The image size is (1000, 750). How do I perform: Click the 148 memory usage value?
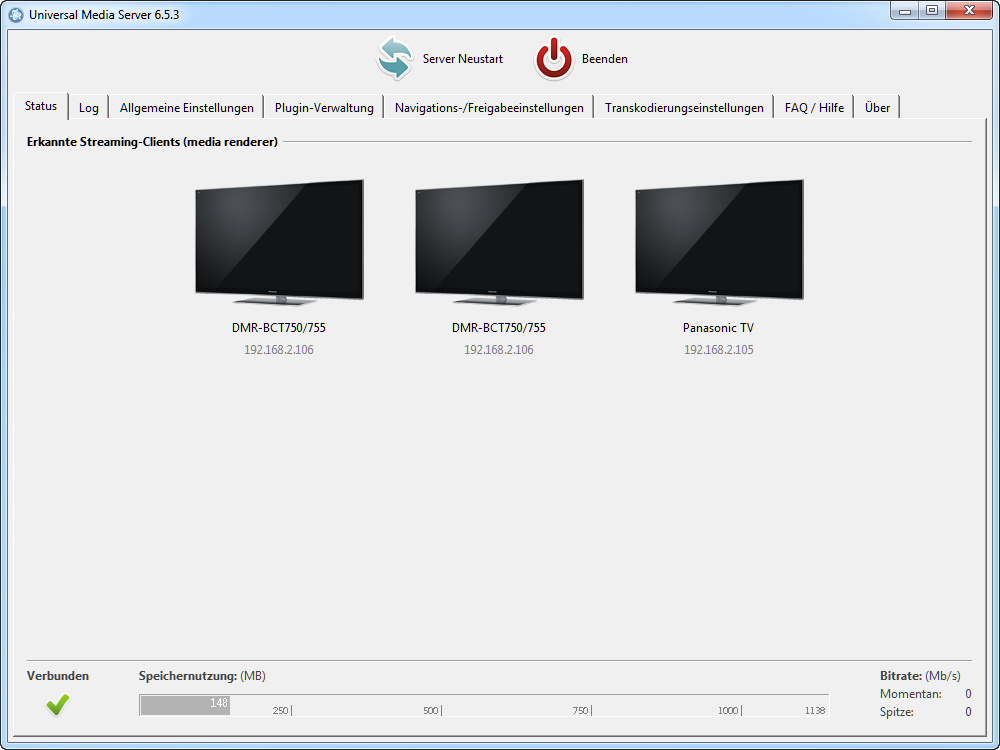(x=219, y=703)
